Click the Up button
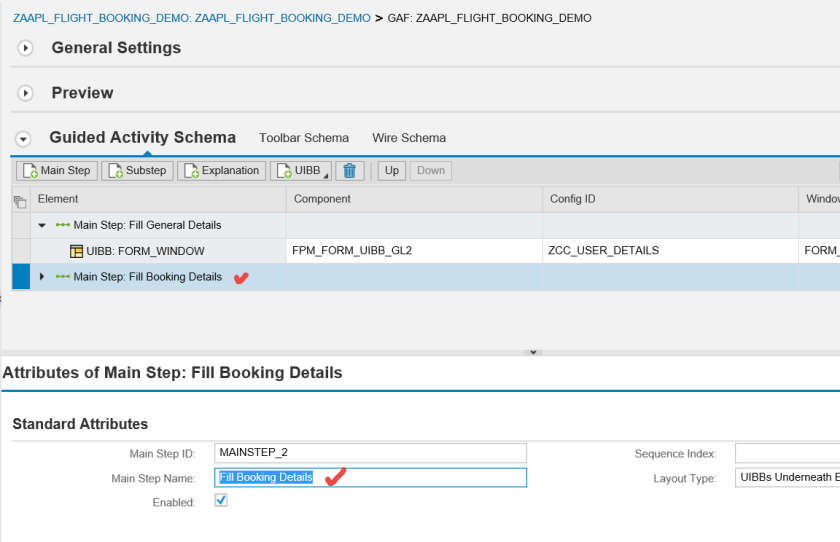 coord(392,171)
